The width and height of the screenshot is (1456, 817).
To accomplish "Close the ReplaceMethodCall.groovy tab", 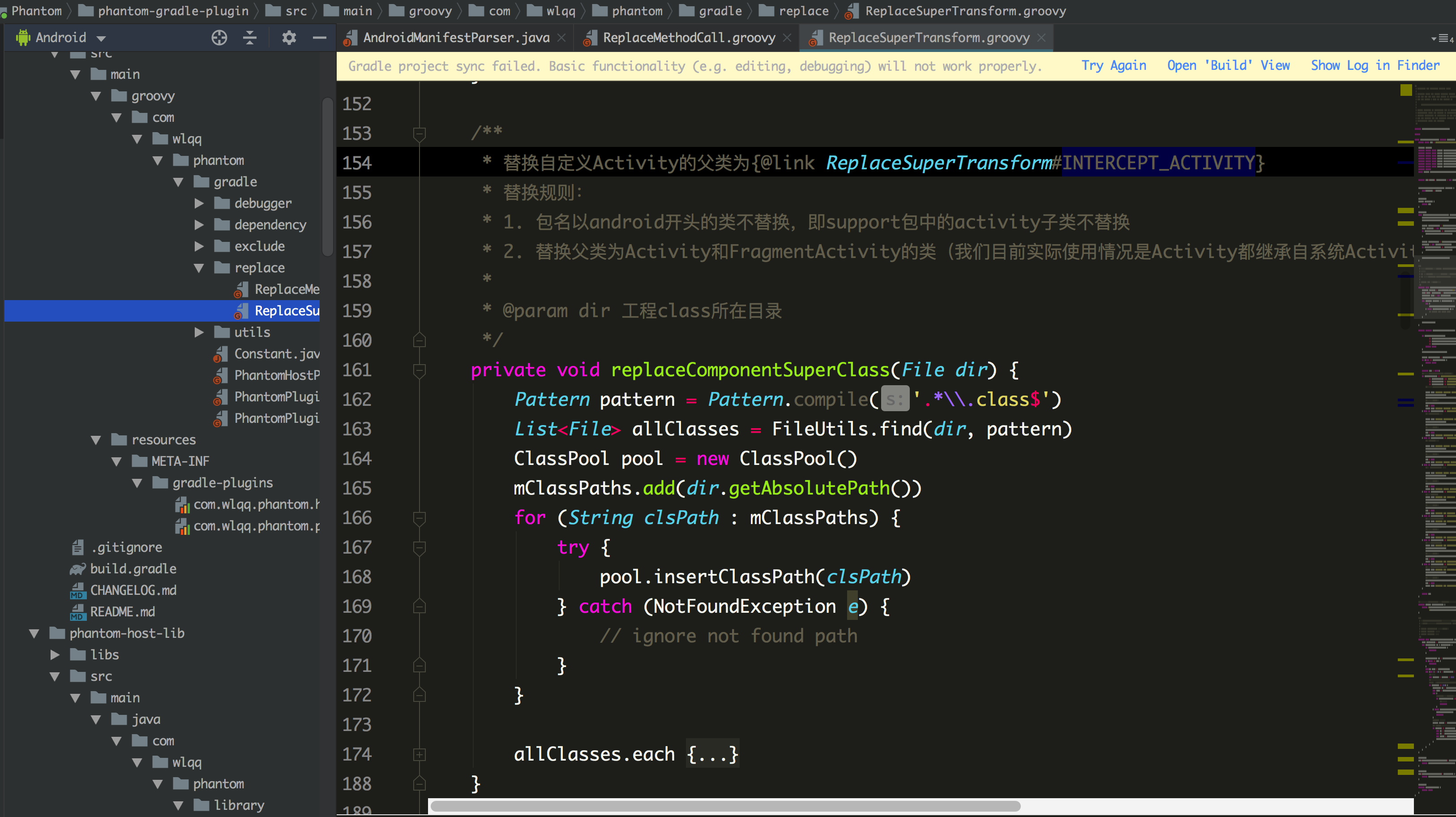I will point(787,38).
